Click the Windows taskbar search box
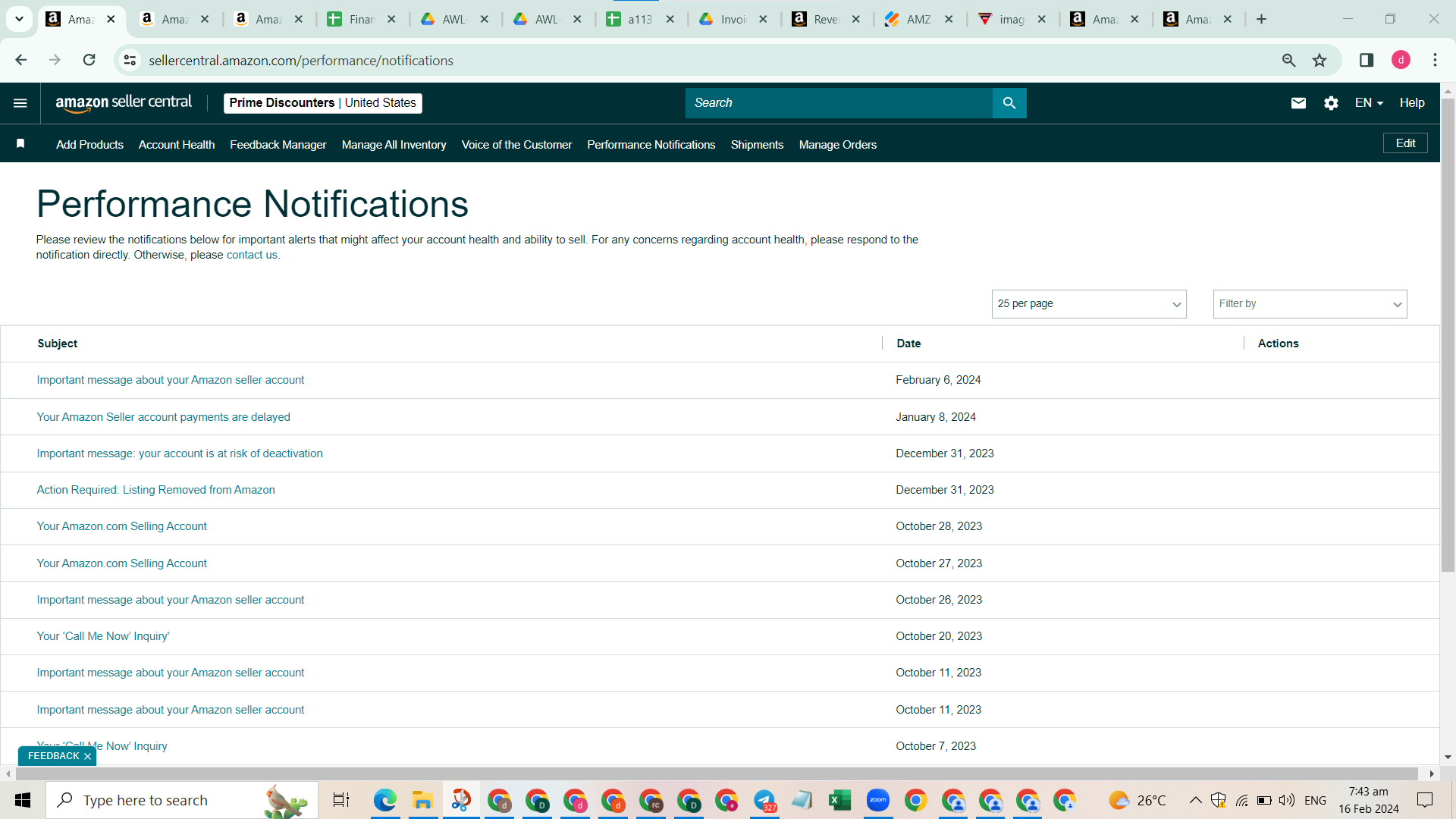The image size is (1456, 819). pyautogui.click(x=182, y=800)
